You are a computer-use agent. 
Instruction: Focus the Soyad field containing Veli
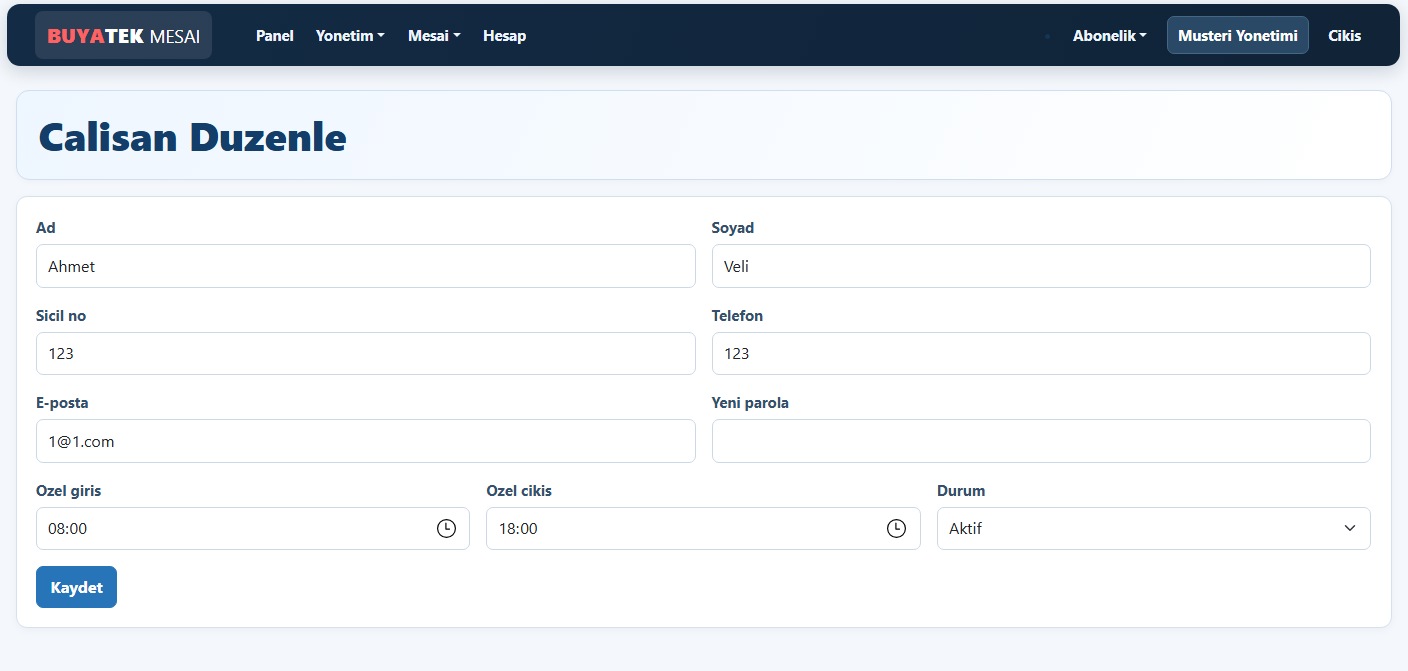tap(1041, 266)
